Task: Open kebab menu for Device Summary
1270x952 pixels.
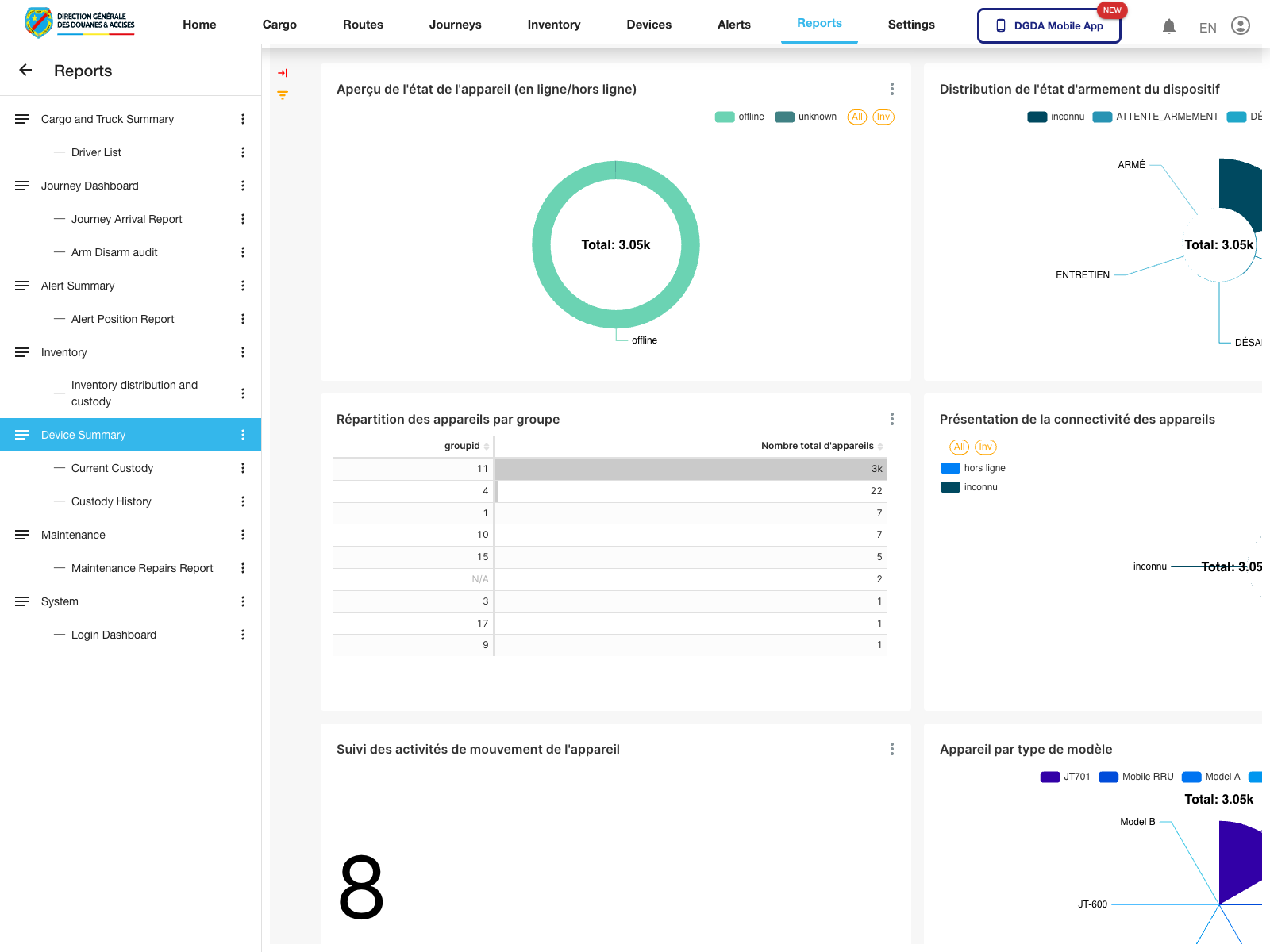Action: tap(243, 435)
